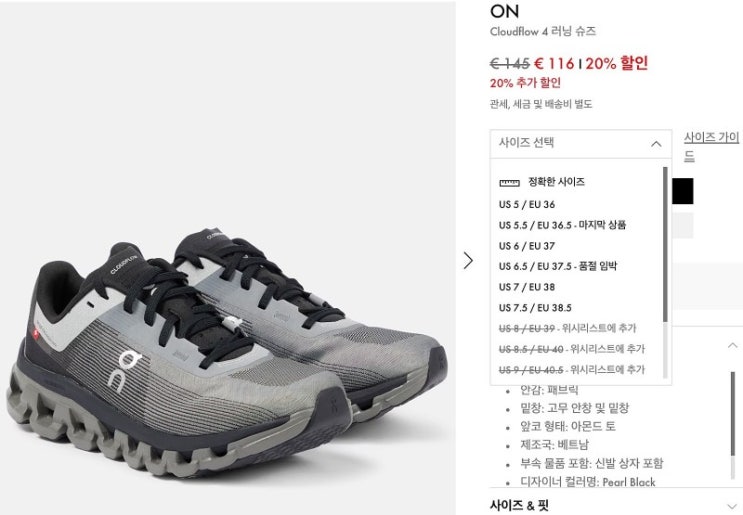Open the 사이즈 가이드 link
This screenshot has height=515, width=743.
711,146
